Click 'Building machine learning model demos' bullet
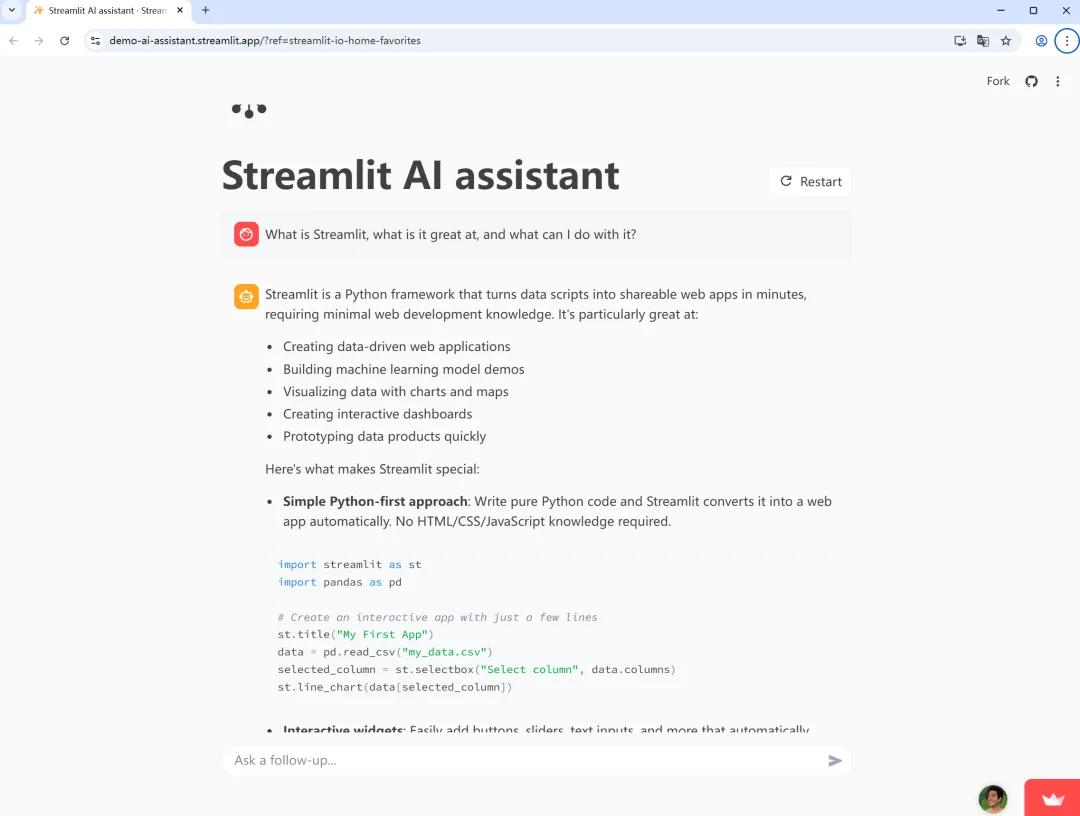 (404, 370)
